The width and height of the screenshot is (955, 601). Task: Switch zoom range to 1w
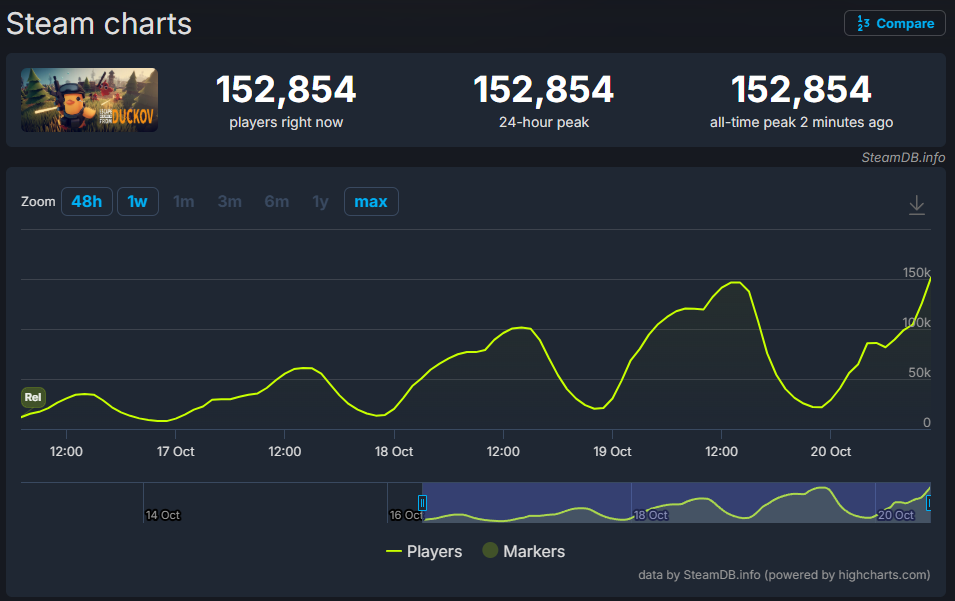pyautogui.click(x=137, y=202)
